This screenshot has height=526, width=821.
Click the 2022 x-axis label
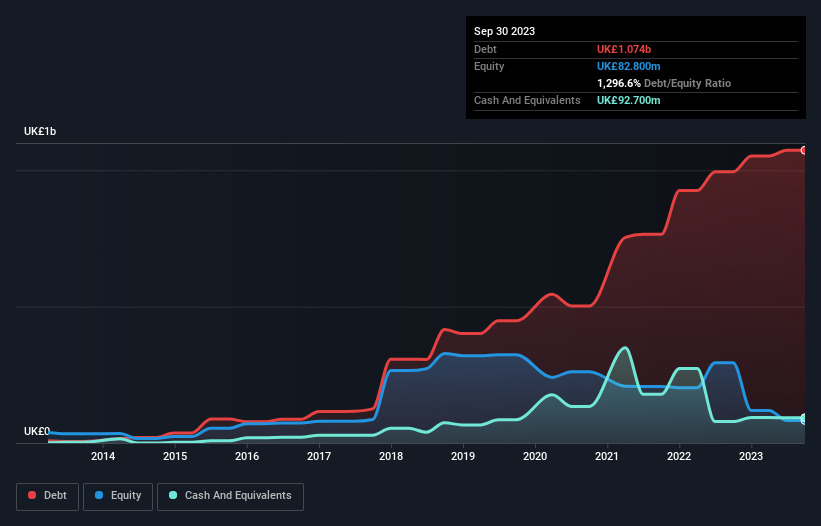pyautogui.click(x=679, y=456)
